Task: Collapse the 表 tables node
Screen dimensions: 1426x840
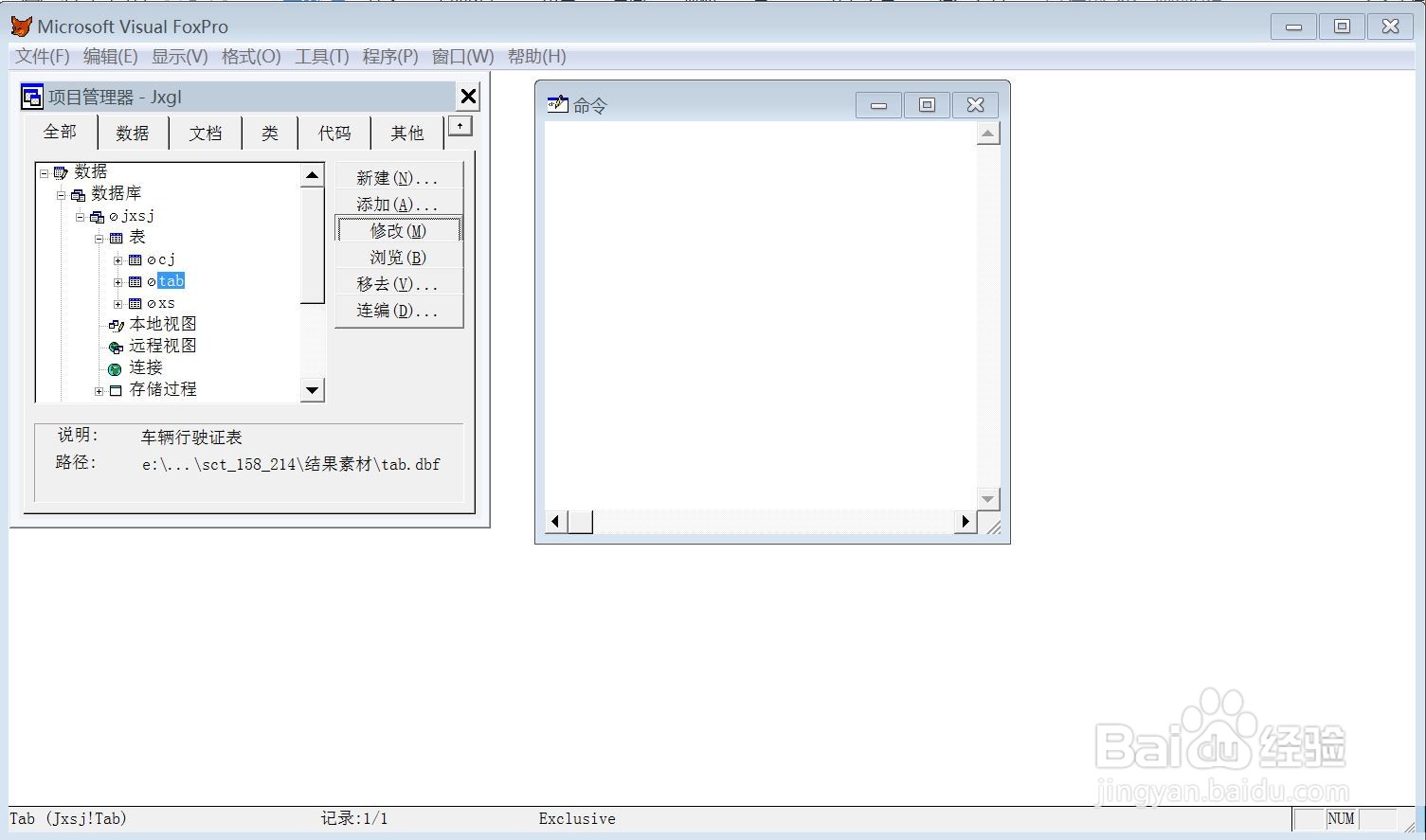Action: pos(99,239)
